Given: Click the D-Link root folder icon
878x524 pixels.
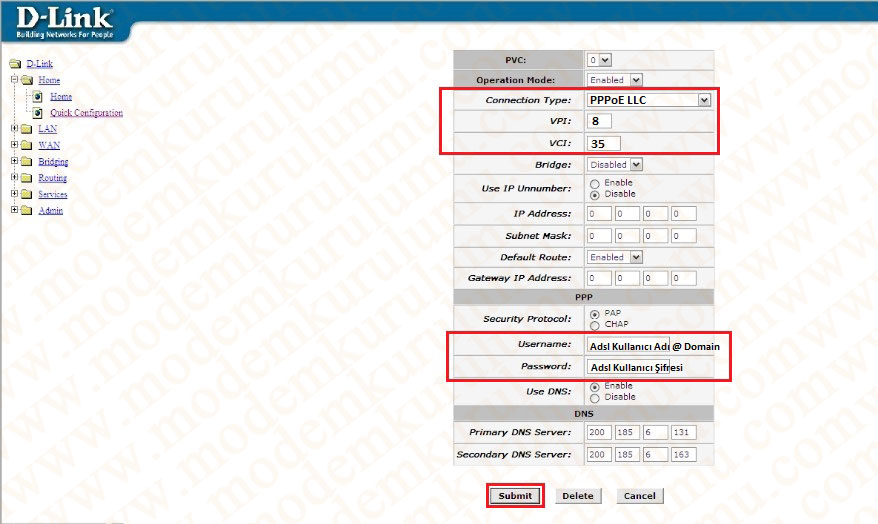Looking at the screenshot, I should click(15, 64).
